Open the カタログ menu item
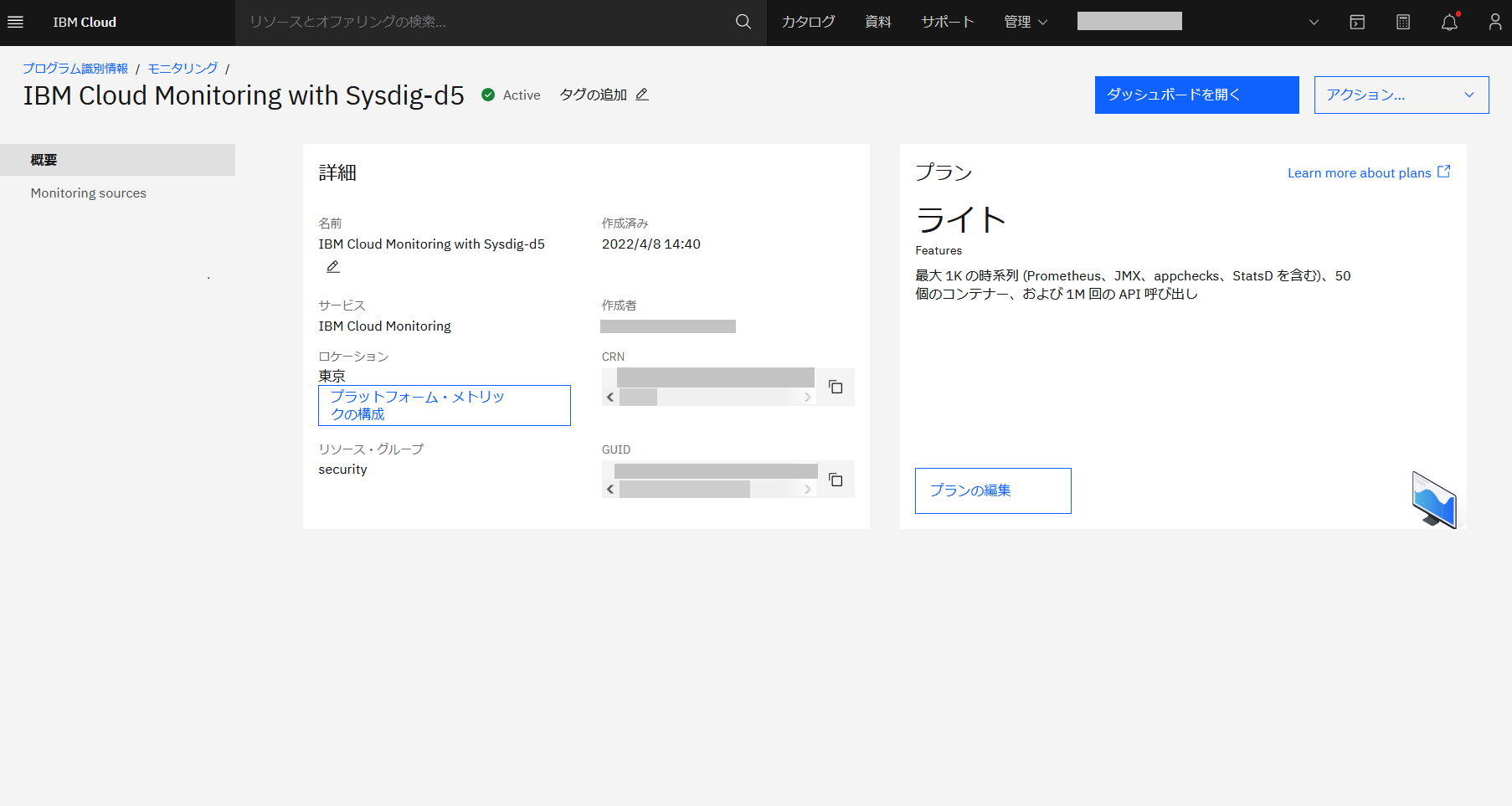Viewport: 1512px width, 806px height. pyautogui.click(x=808, y=23)
